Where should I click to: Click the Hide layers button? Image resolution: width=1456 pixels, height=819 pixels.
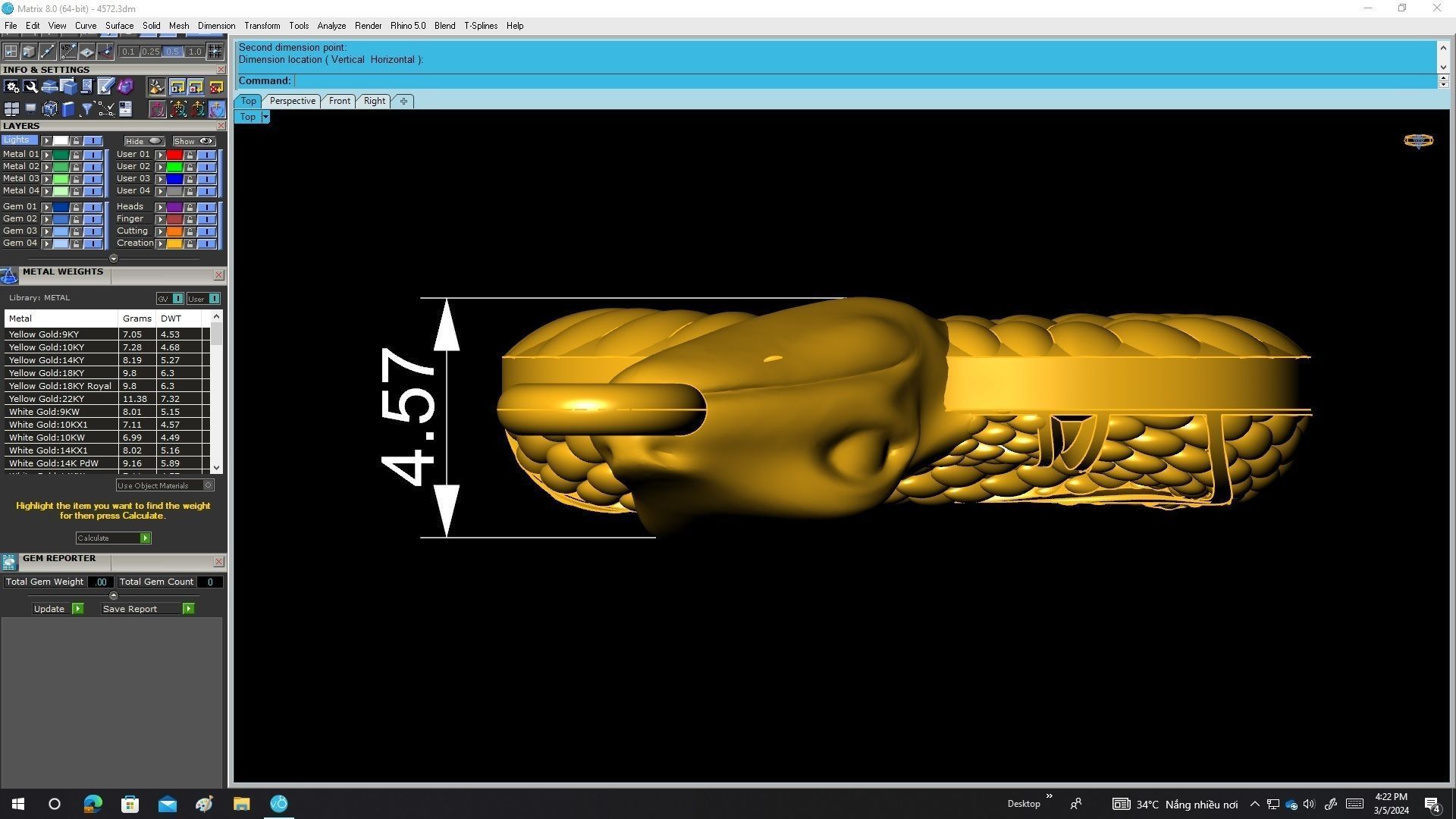coord(145,141)
